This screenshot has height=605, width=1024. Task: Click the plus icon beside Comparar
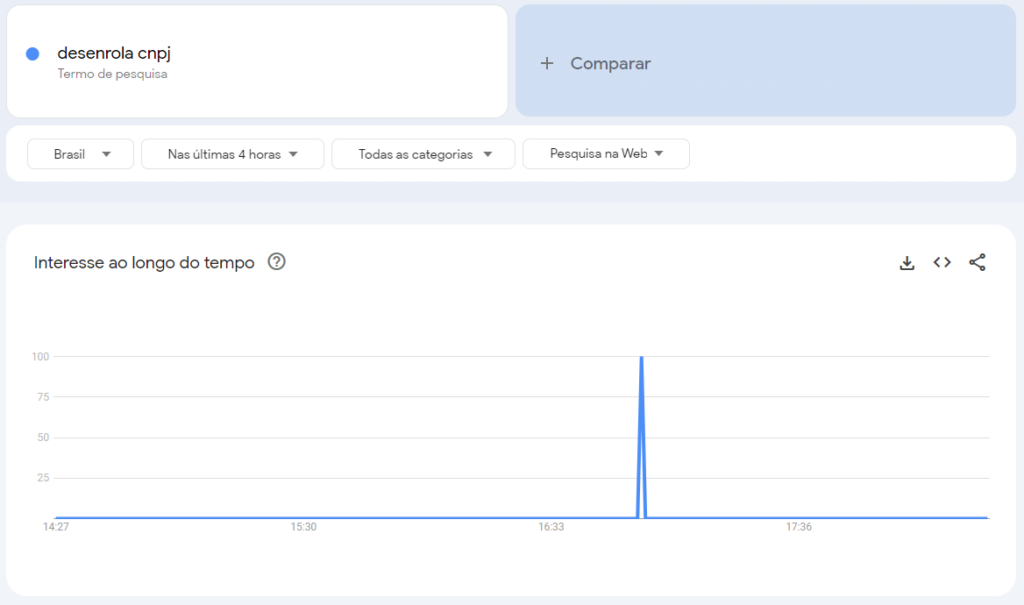547,63
